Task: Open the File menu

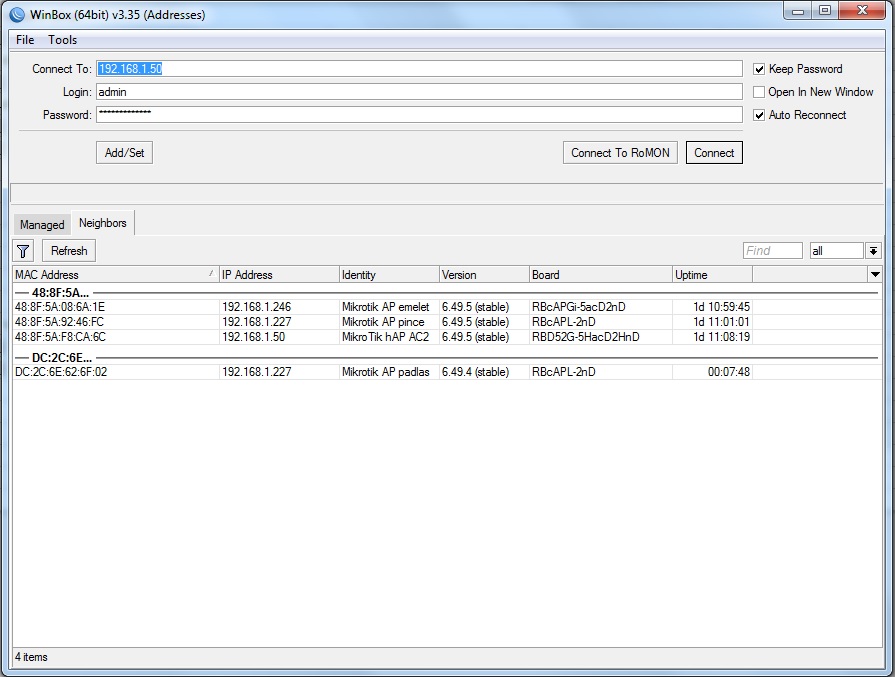Action: [x=25, y=40]
